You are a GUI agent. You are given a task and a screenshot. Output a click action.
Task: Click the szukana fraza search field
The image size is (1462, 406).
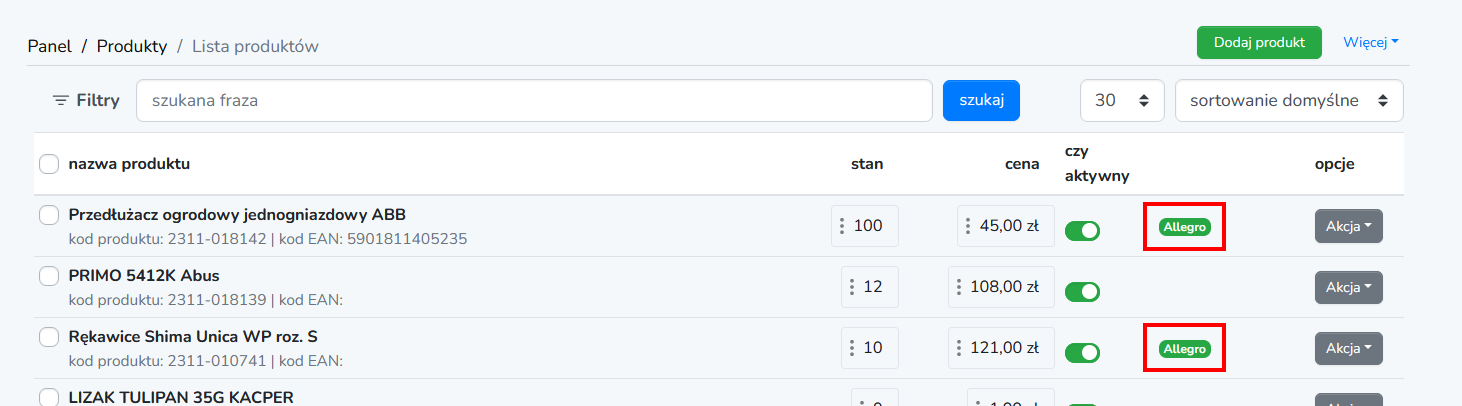(x=534, y=101)
